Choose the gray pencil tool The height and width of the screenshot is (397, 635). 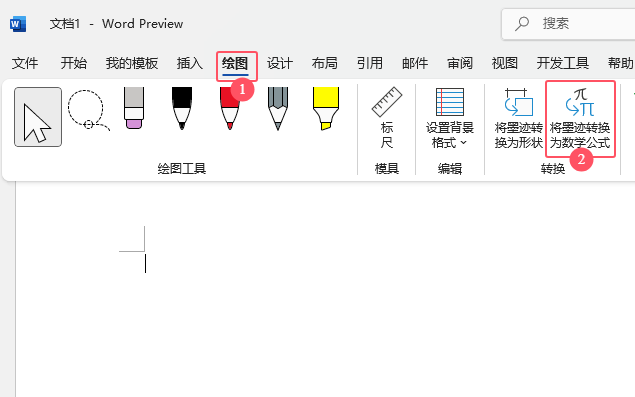[x=278, y=108]
